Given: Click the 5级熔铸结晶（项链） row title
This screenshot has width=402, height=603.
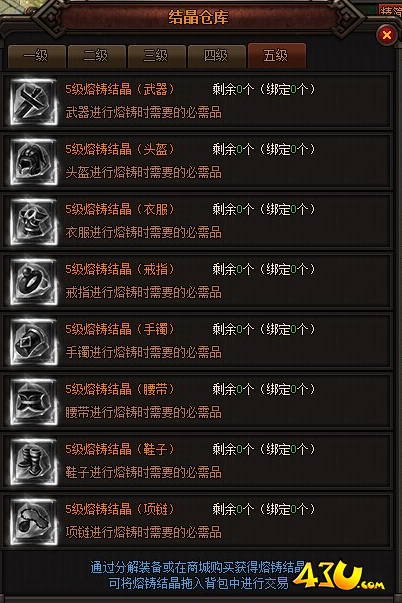Looking at the screenshot, I should click(x=120, y=510).
